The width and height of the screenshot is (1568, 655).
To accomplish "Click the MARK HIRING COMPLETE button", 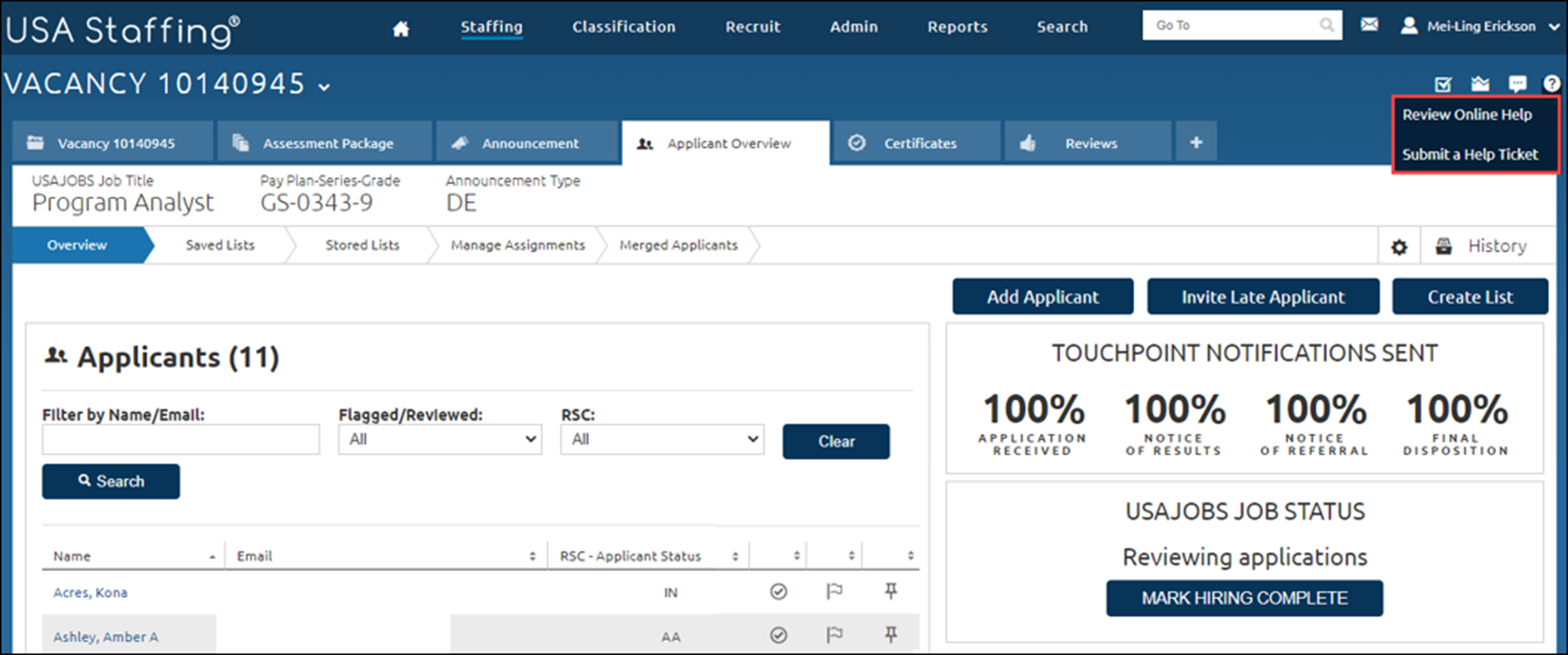I will [x=1244, y=598].
